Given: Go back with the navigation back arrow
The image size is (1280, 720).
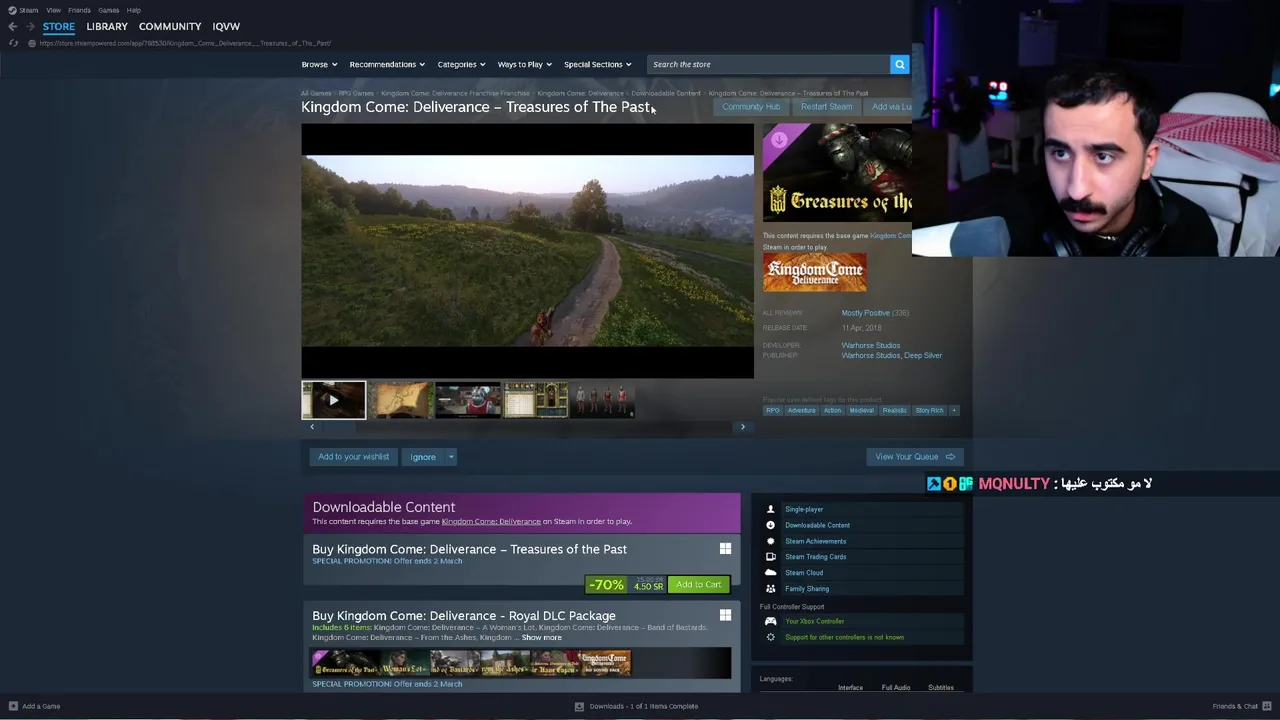Looking at the screenshot, I should pos(12,26).
